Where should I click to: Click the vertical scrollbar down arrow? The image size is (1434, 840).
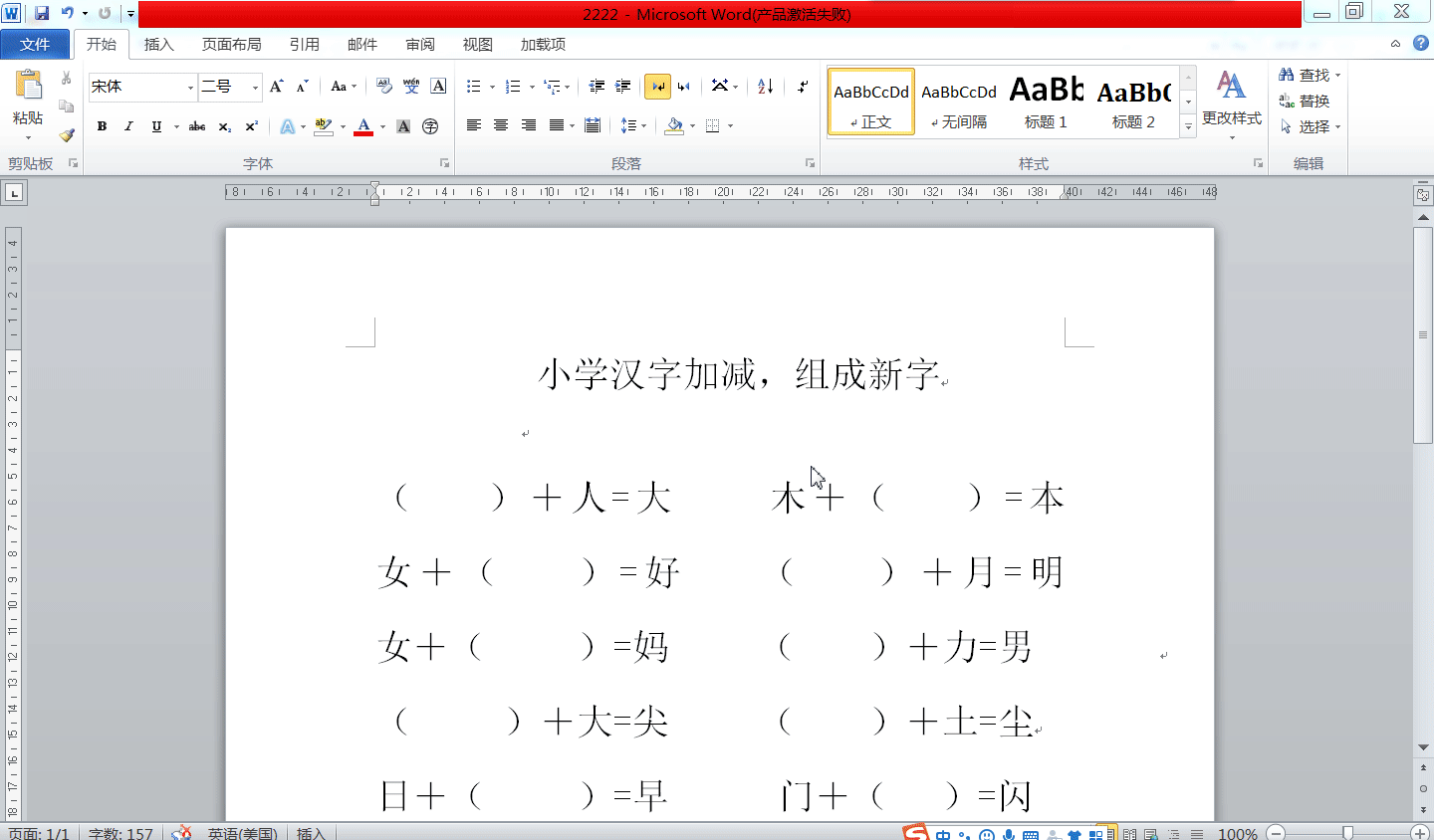click(1423, 747)
